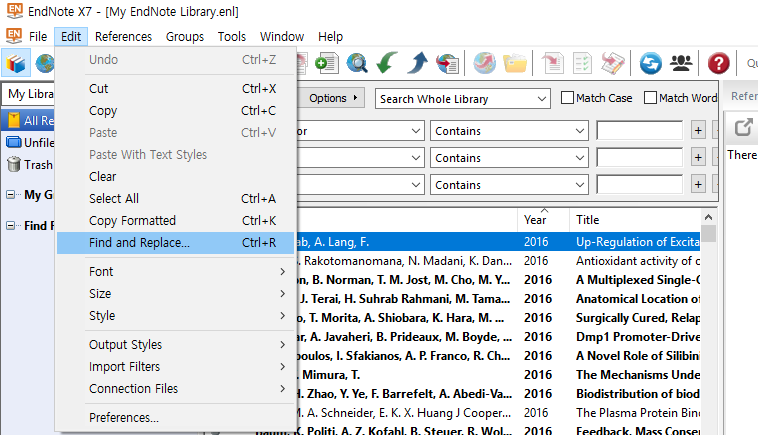Image resolution: width=758 pixels, height=435 pixels.
Task: Open the Import Filters submenu
Action: point(175,366)
